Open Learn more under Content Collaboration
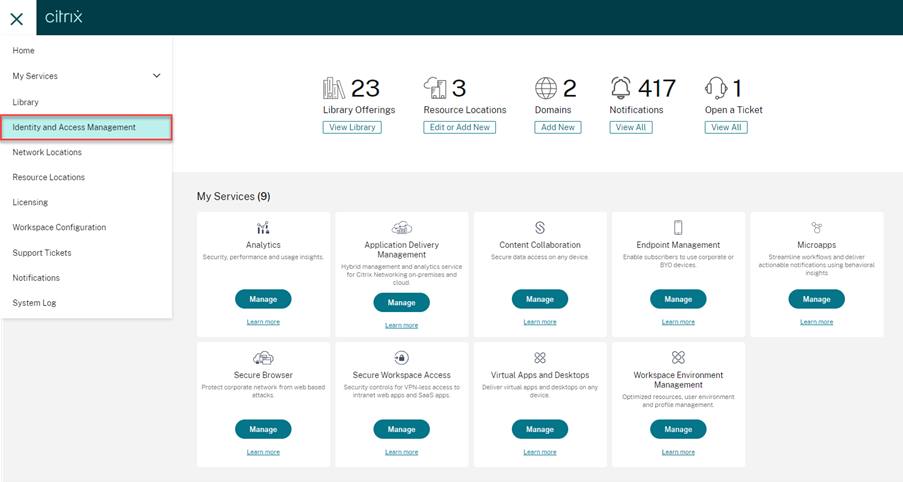Viewport: 903px width, 482px height. pos(540,322)
